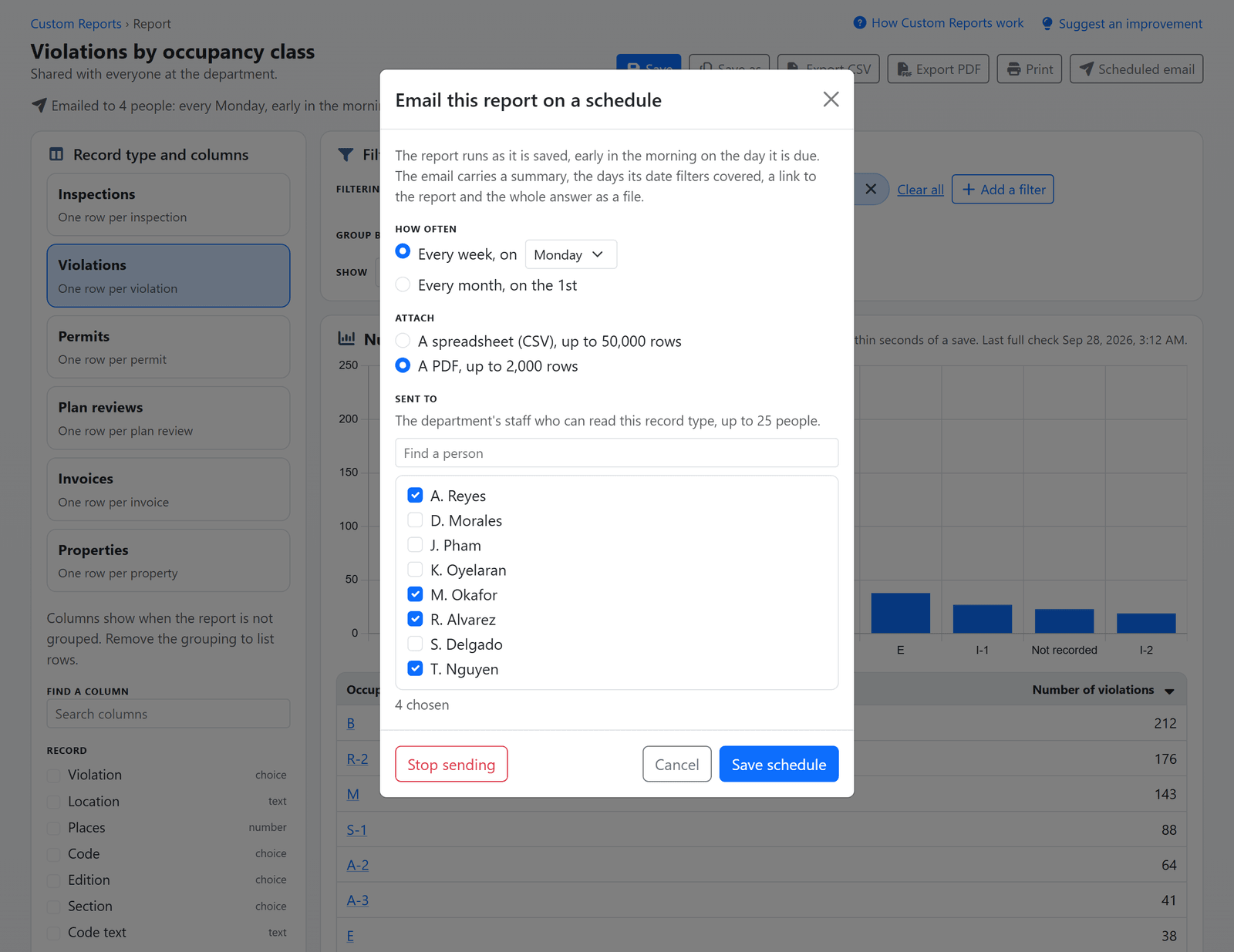
Task: Remove filter chip with X icon
Action: (871, 189)
